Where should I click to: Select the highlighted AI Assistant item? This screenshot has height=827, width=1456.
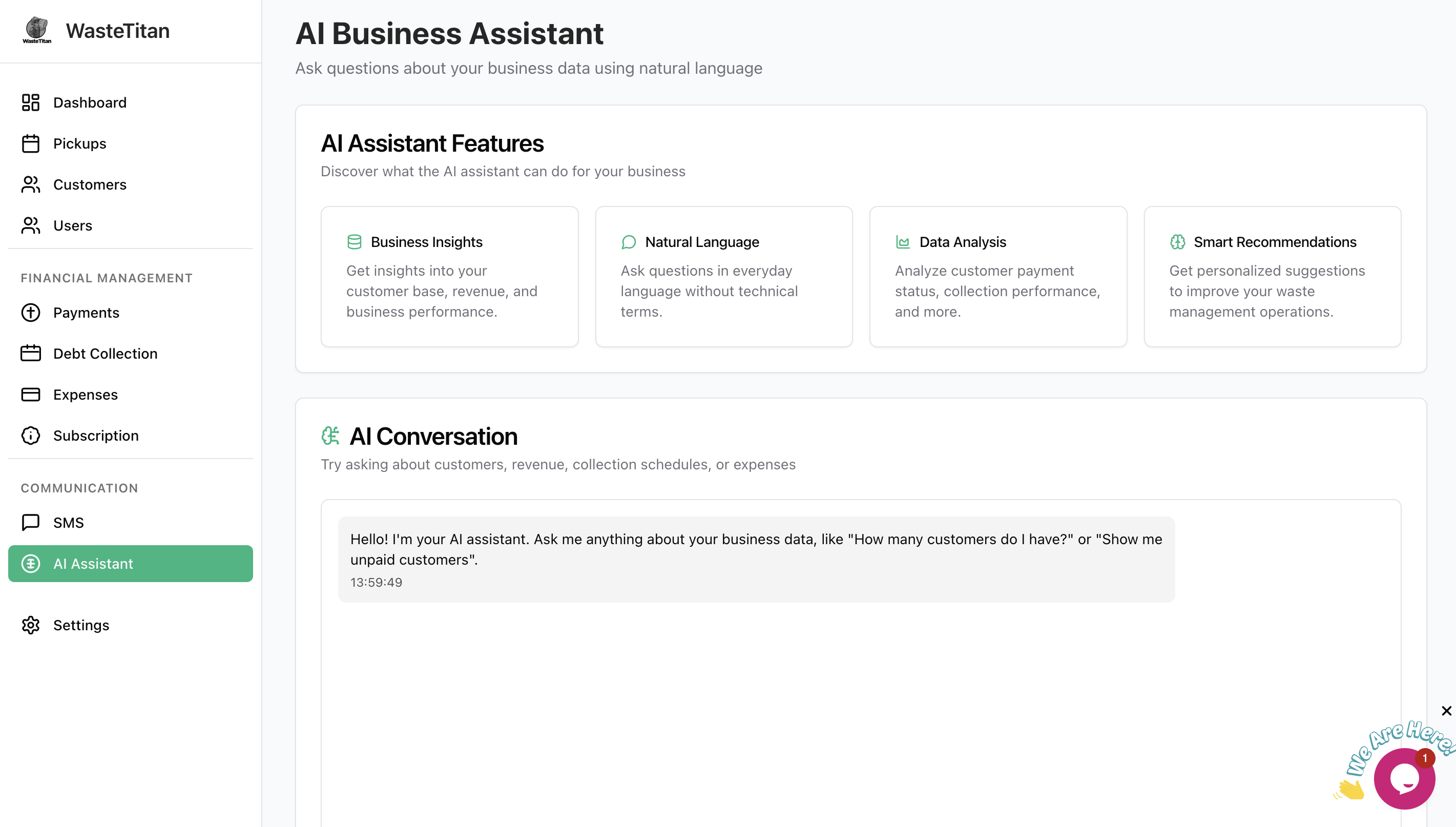(131, 564)
